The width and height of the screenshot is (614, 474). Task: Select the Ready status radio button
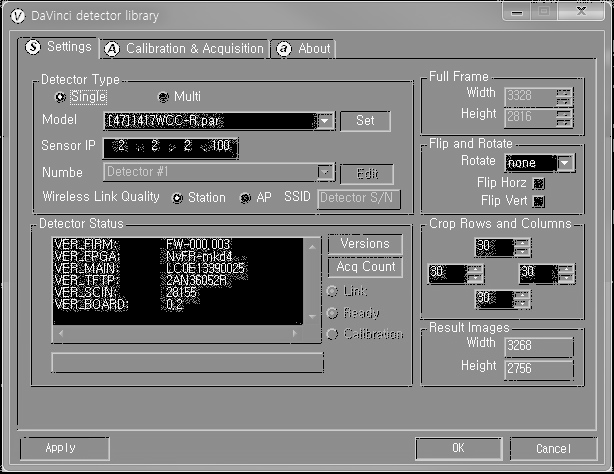(x=332, y=313)
